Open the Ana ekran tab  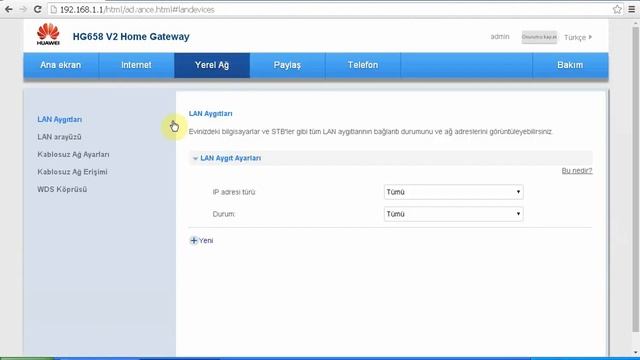(x=61, y=65)
